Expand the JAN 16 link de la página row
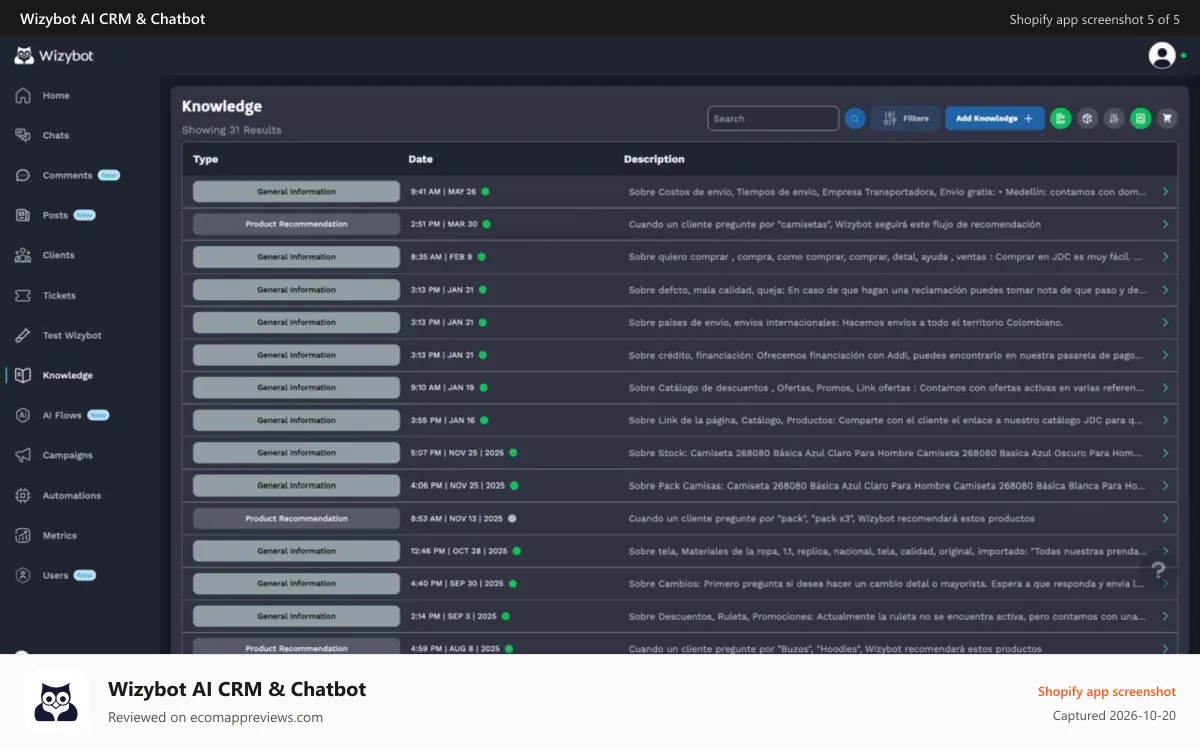This screenshot has width=1200, height=750. pos(1165,420)
